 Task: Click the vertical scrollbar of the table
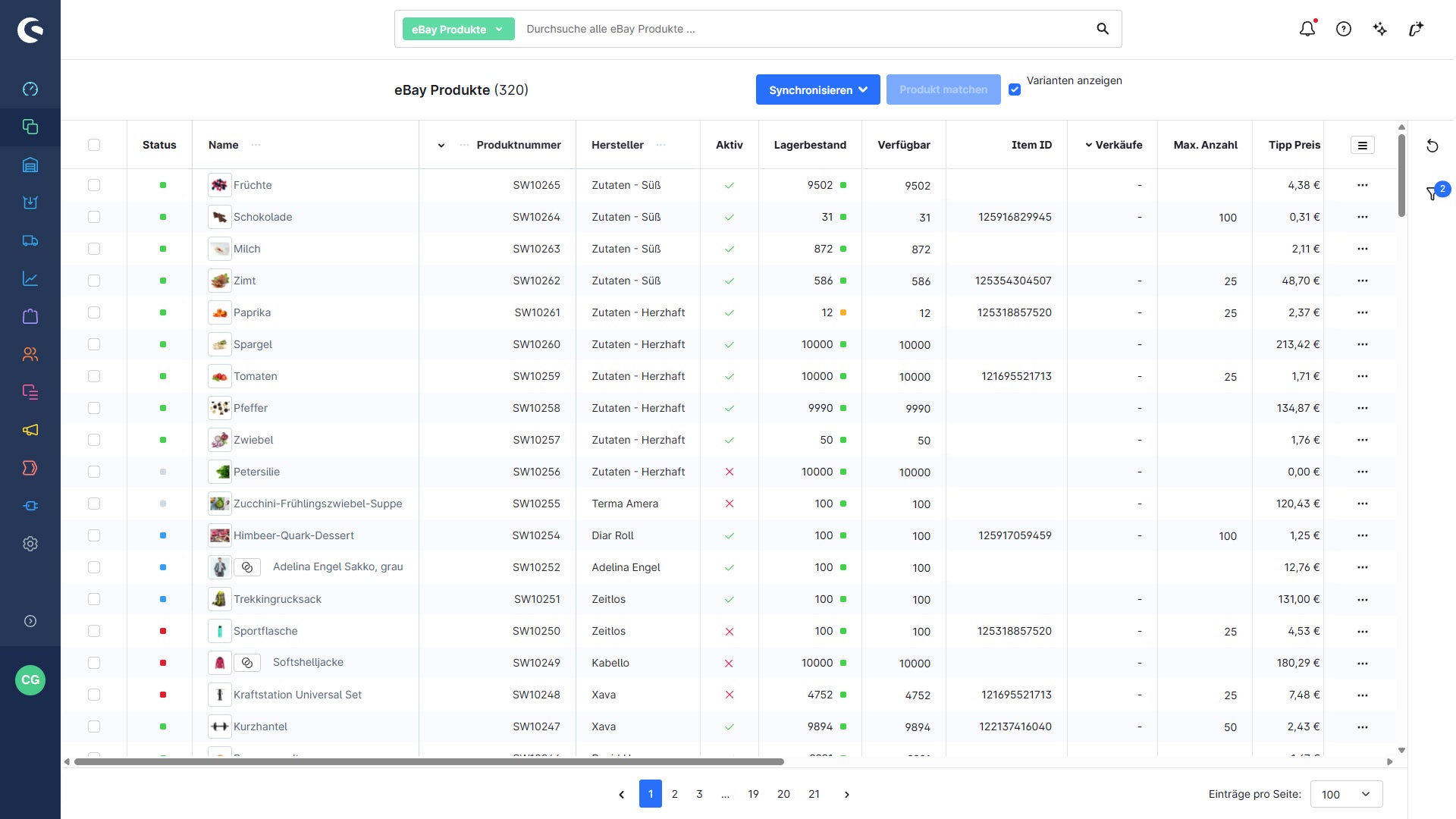[x=1401, y=176]
